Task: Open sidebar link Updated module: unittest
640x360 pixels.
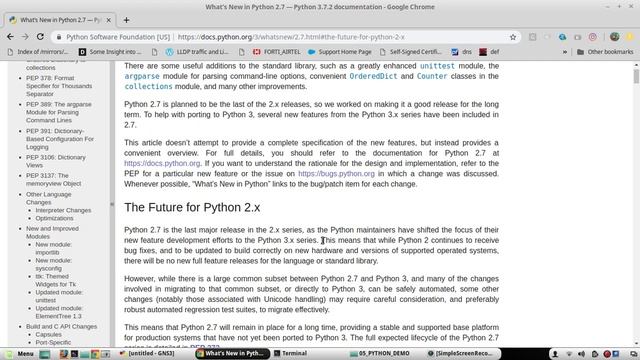Action: click(59, 296)
